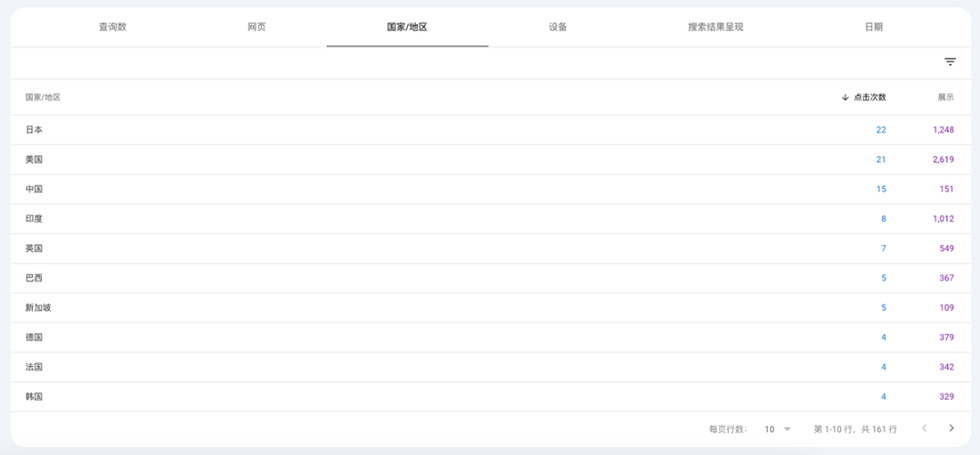Sort by 展示 column header

945,98
